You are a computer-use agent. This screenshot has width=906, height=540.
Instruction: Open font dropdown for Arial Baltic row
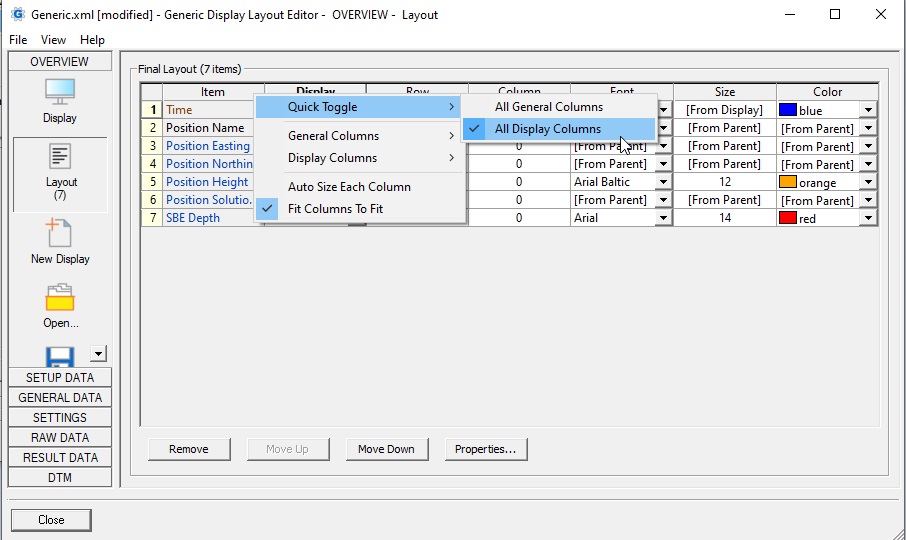(x=662, y=182)
